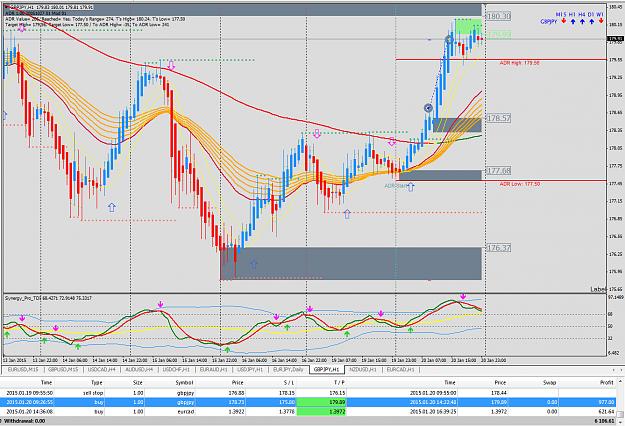Click the 977.00 profit value
Image resolution: width=625 pixels, height=426 pixels.
pyautogui.click(x=606, y=402)
